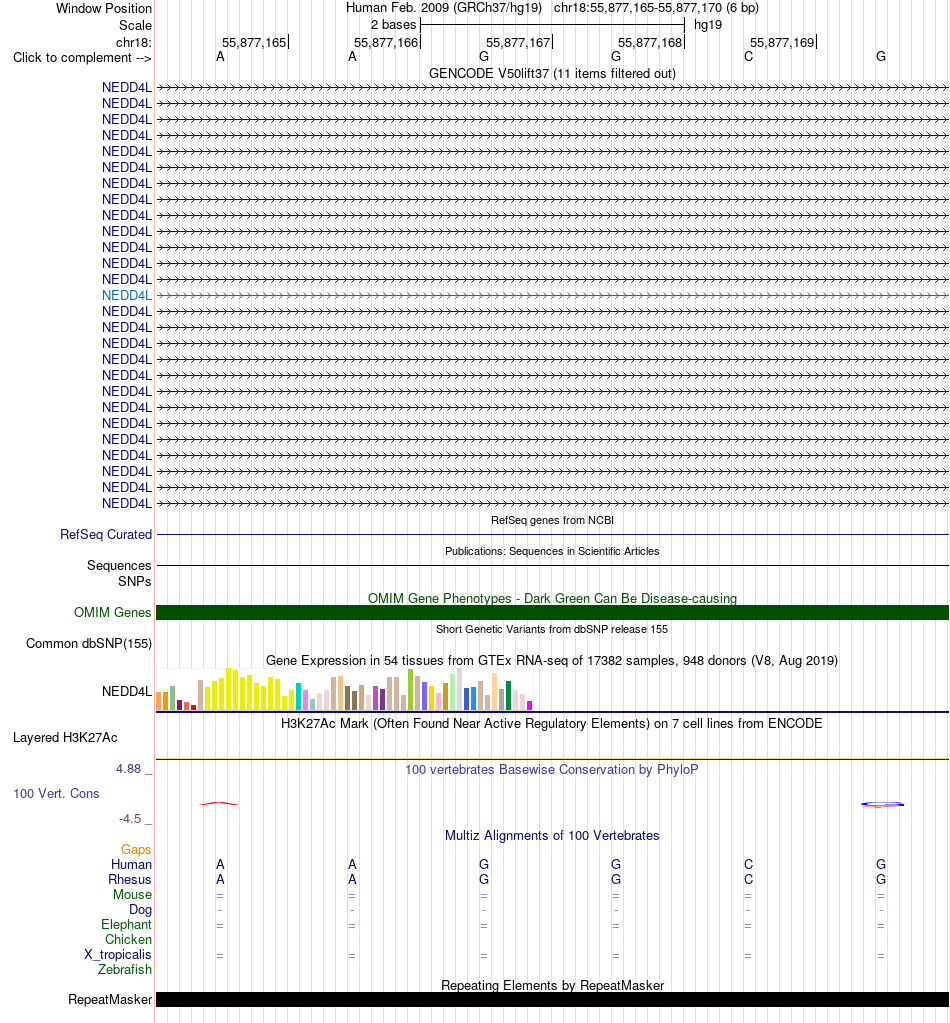Click the blue PhyloP mark at last base
This screenshot has width=950, height=1023.
882,804
